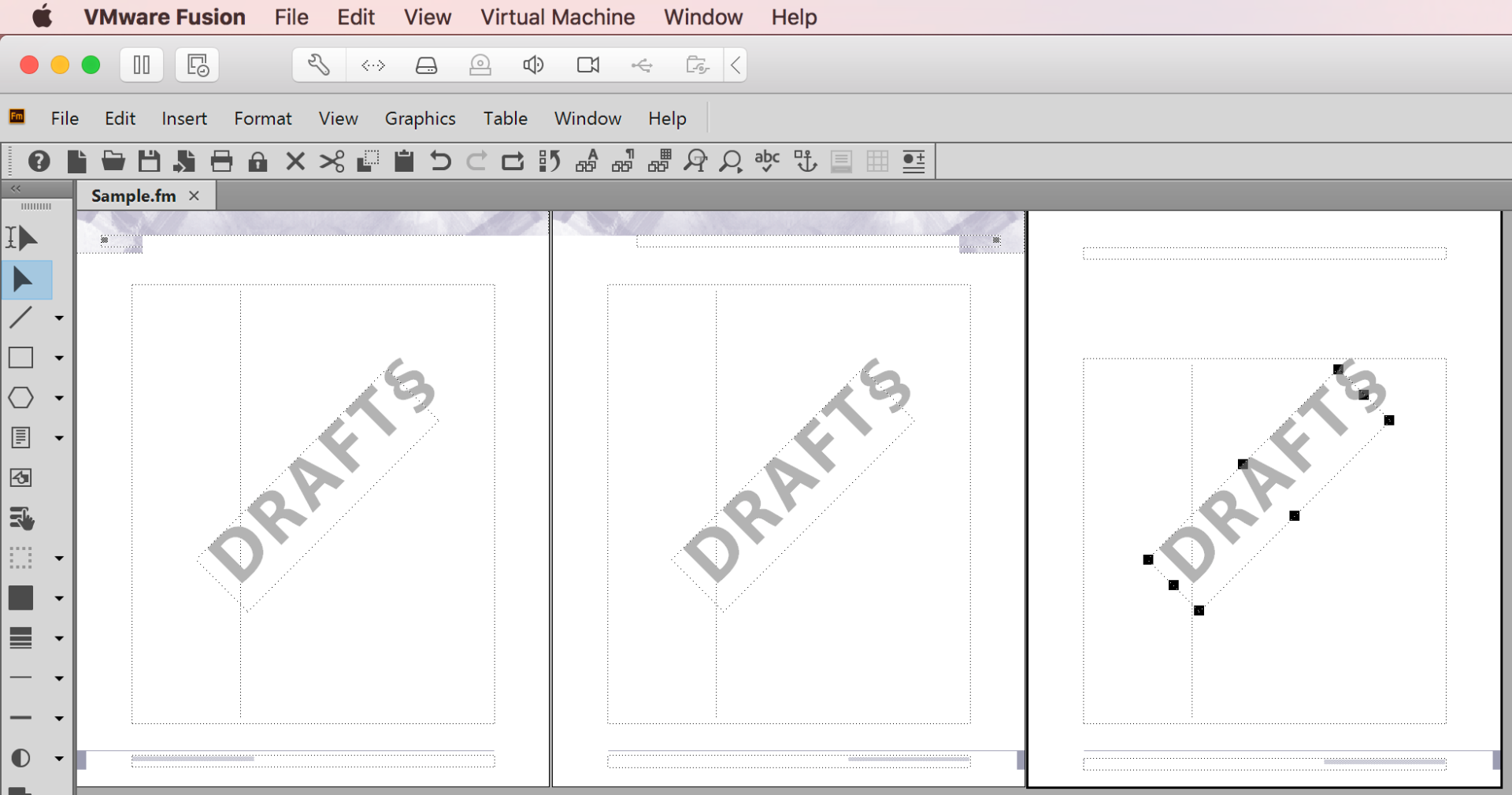
Task: Save the document using the floppy icon
Action: (150, 162)
